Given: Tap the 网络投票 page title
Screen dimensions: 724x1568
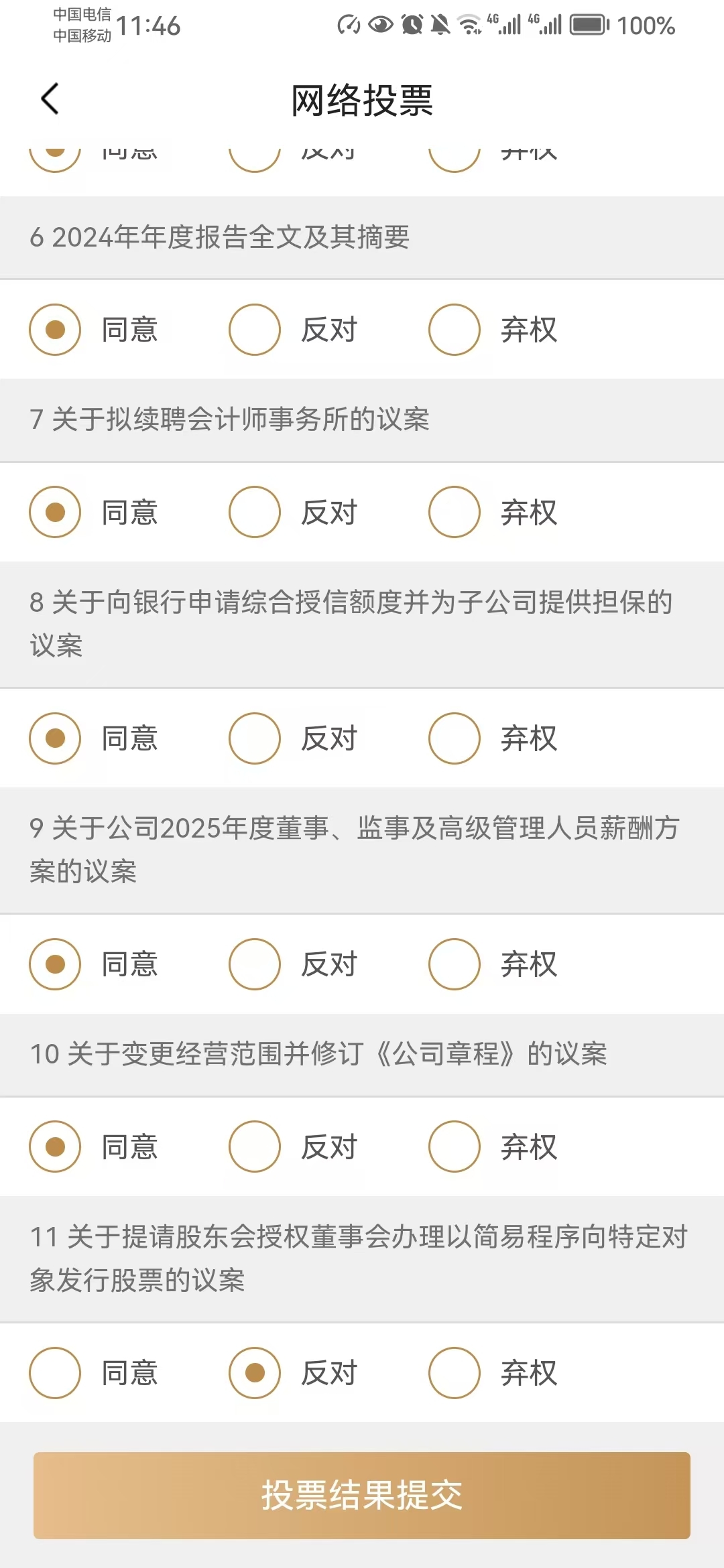Looking at the screenshot, I should click(362, 101).
